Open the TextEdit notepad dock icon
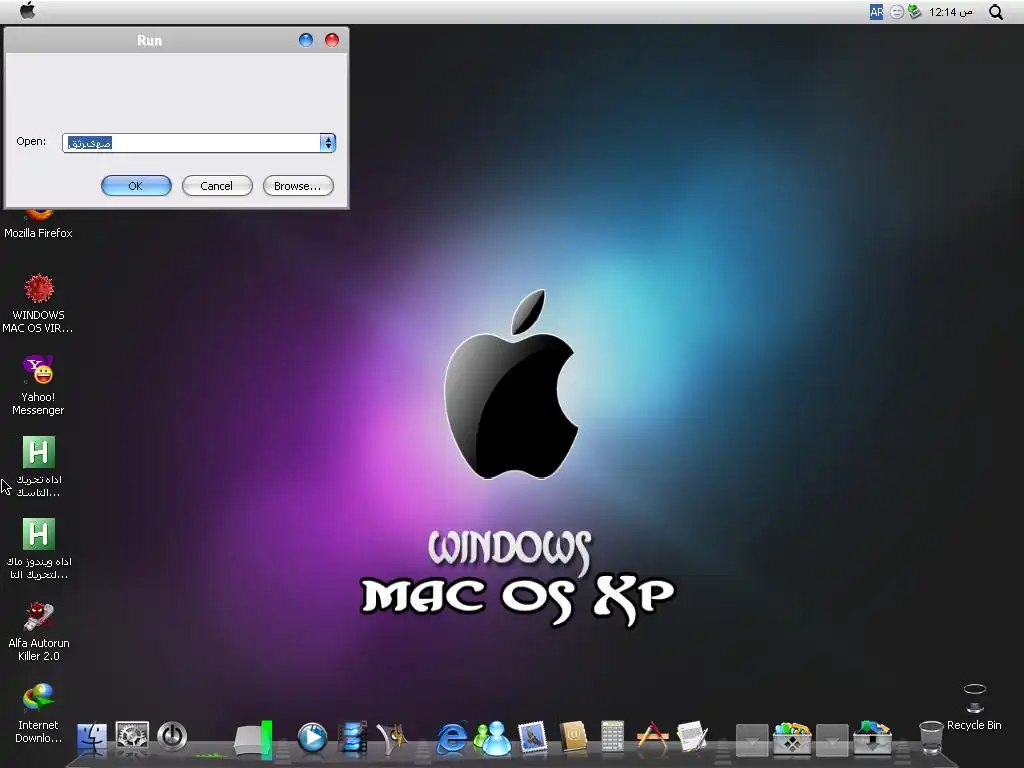 click(692, 737)
